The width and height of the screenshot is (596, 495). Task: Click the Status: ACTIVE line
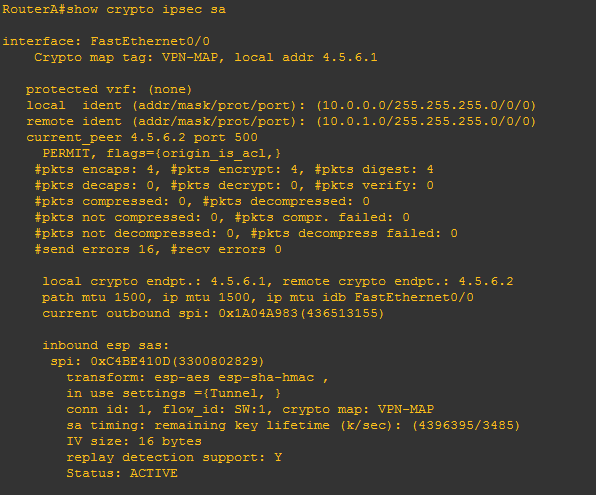(x=122, y=473)
